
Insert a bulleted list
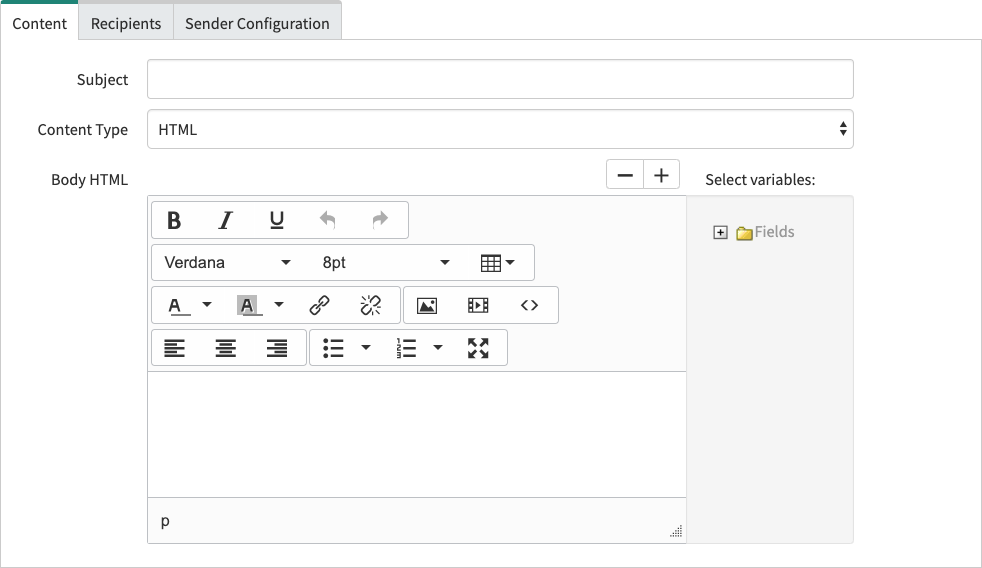tap(333, 348)
